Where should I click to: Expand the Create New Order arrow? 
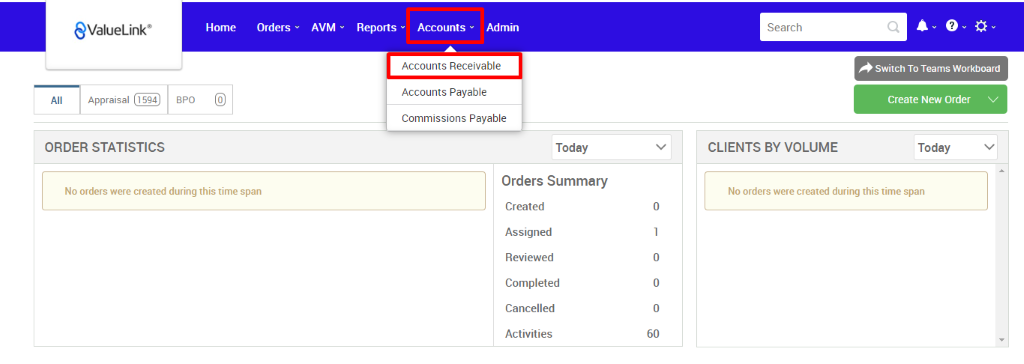[994, 99]
